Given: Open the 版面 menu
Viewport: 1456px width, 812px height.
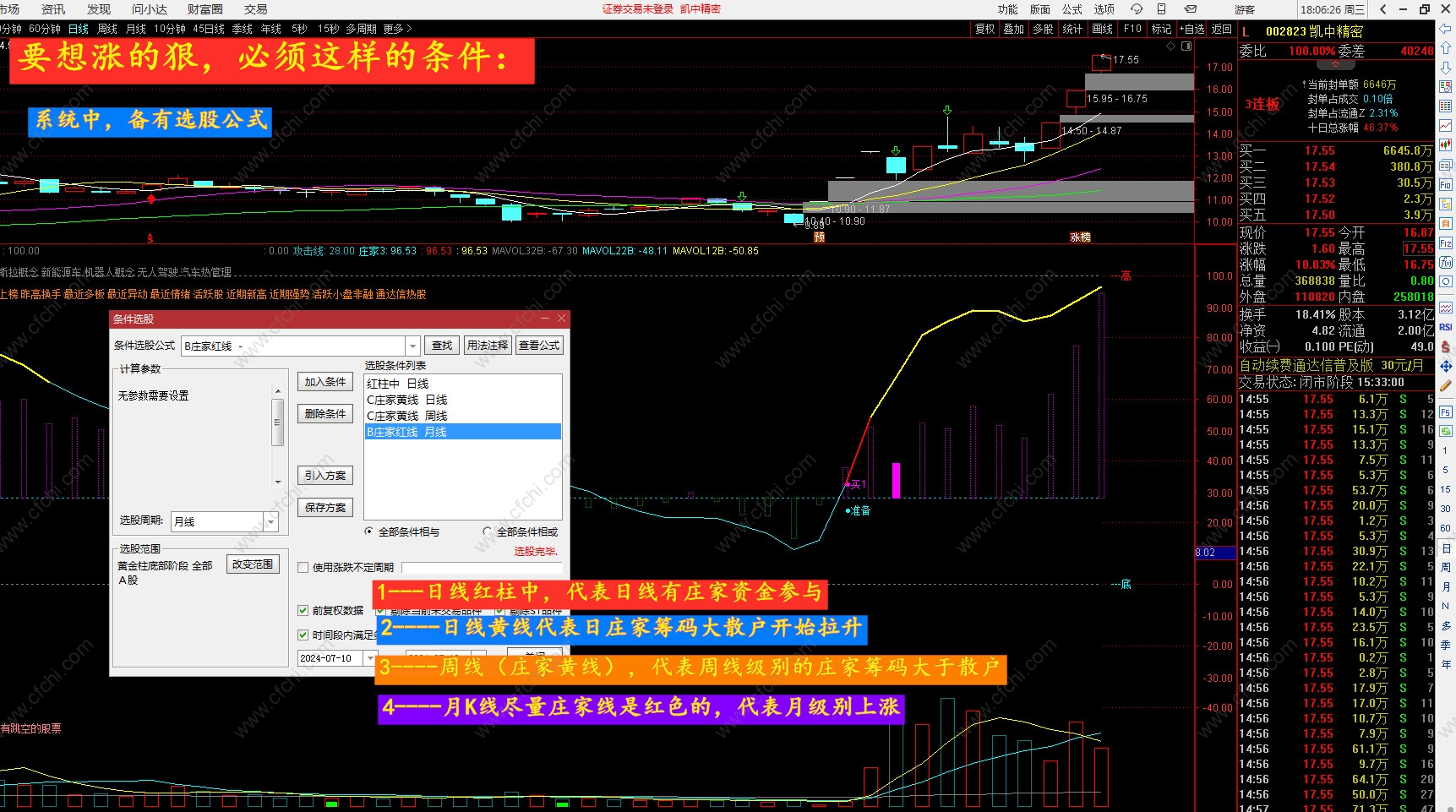Looking at the screenshot, I should (1039, 9).
